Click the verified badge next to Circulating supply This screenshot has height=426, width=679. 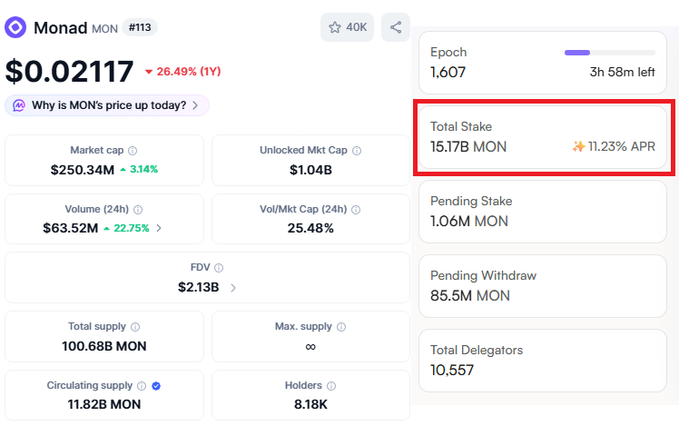pos(156,386)
